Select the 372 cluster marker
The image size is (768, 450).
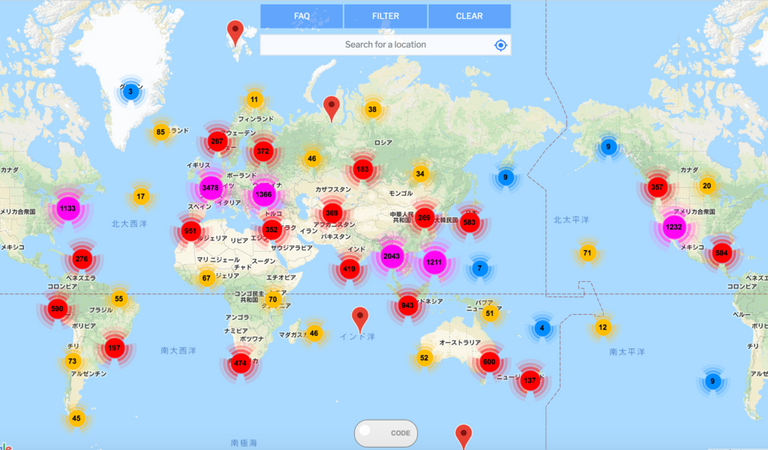coord(263,151)
